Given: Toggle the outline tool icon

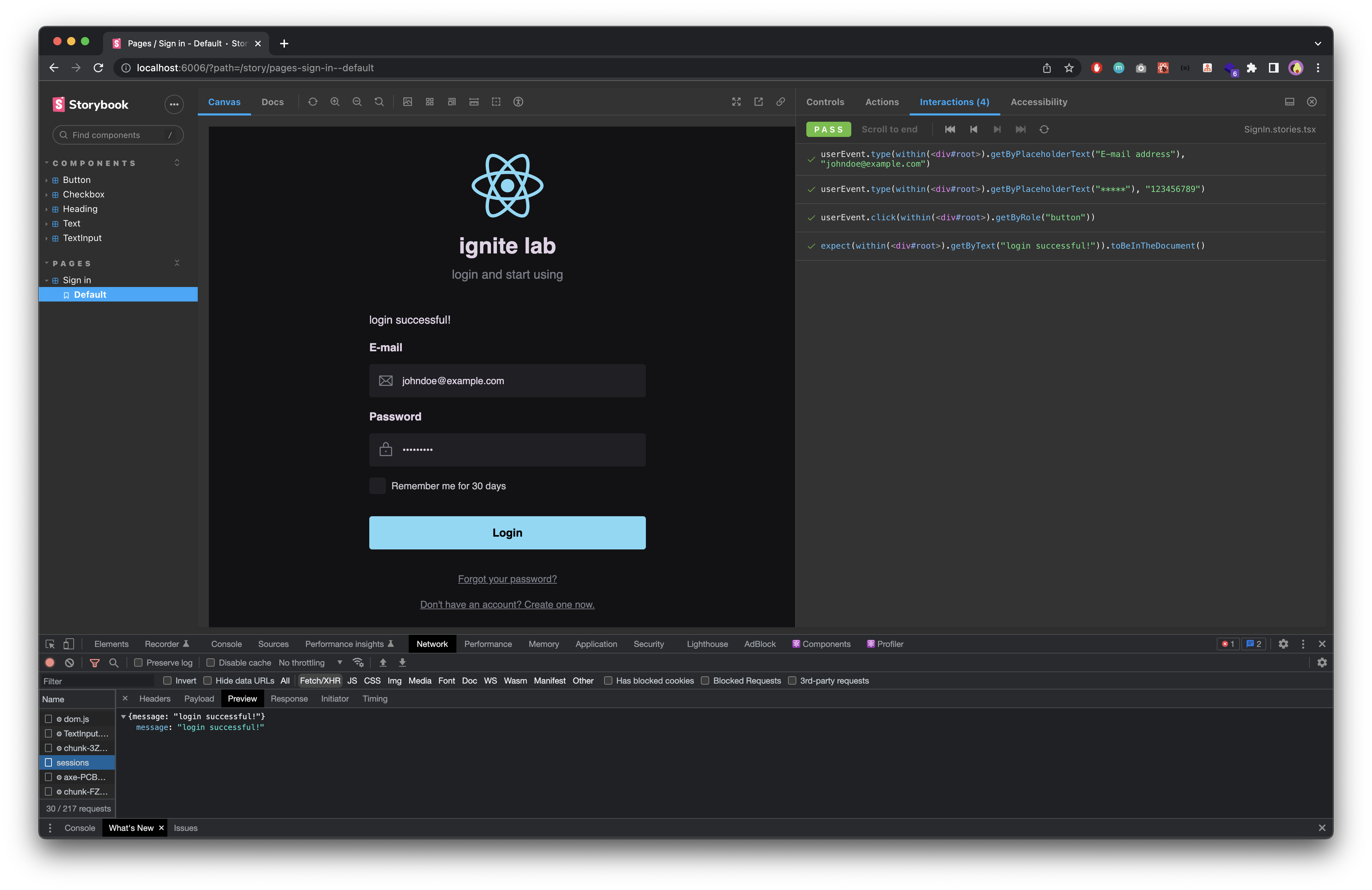Looking at the screenshot, I should point(496,102).
